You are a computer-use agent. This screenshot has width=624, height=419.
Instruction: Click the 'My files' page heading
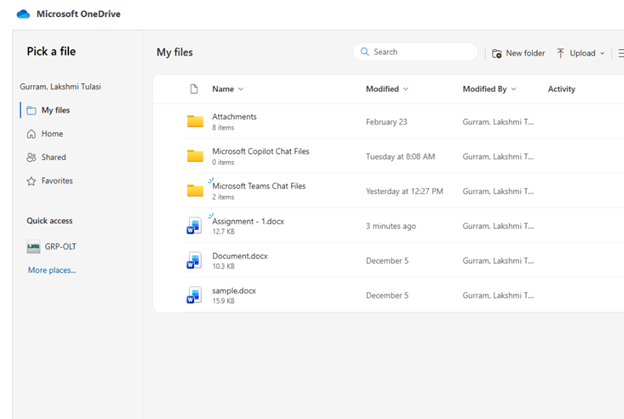pyautogui.click(x=174, y=52)
